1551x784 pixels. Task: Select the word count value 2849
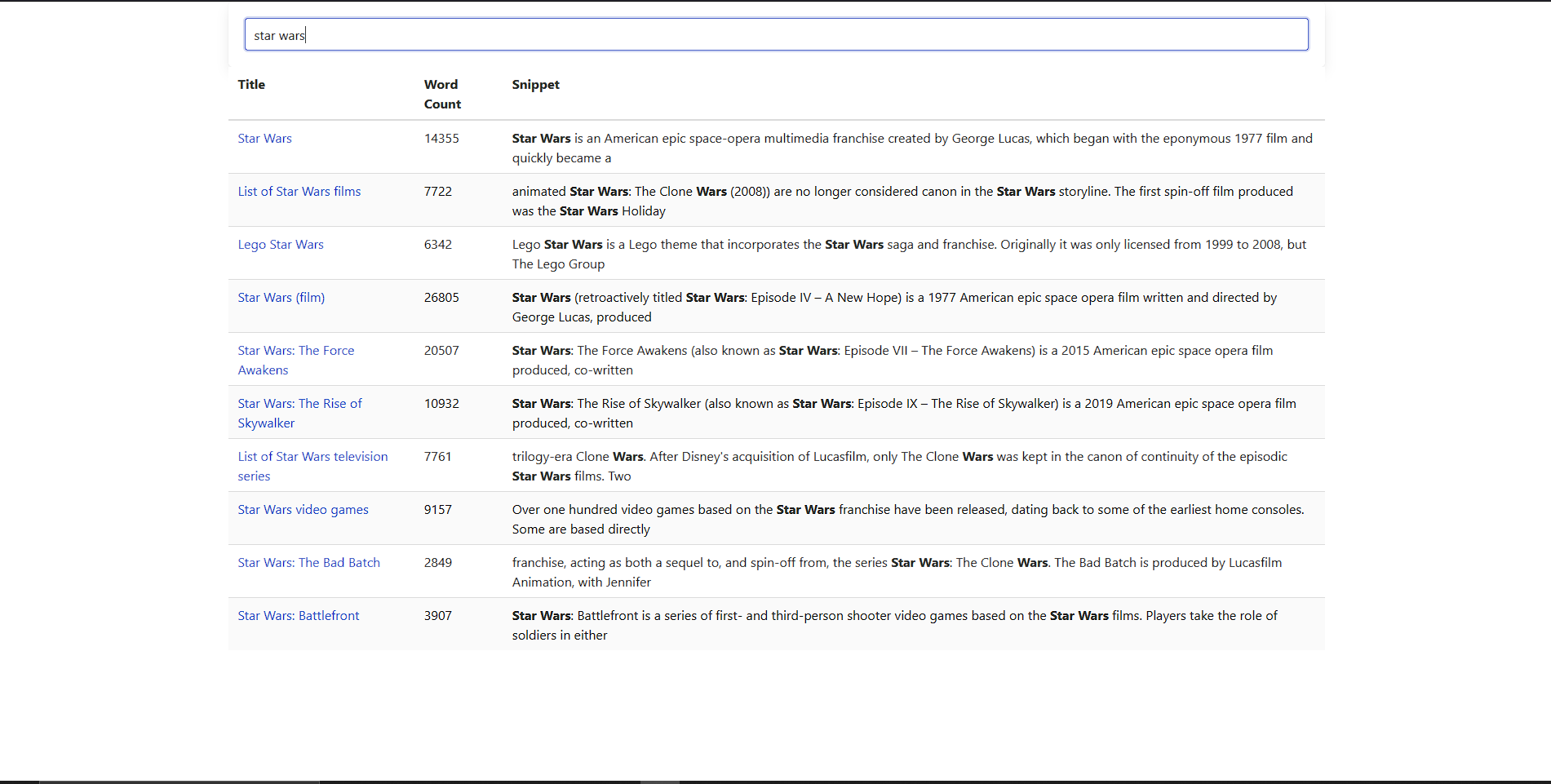point(437,563)
